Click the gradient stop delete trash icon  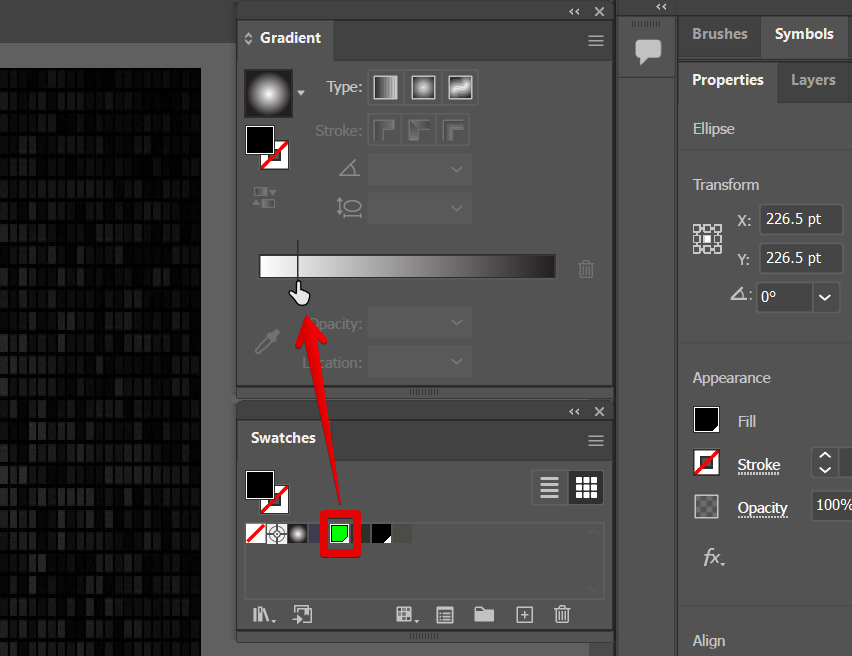(586, 268)
